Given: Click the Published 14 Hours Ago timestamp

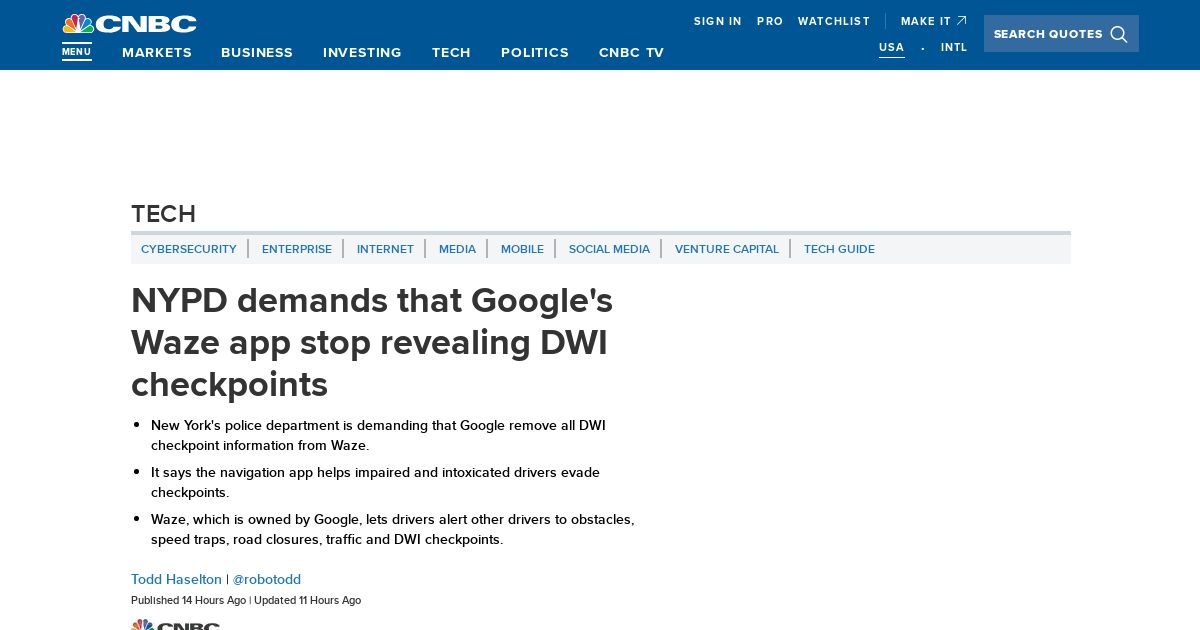Looking at the screenshot, I should [x=188, y=600].
